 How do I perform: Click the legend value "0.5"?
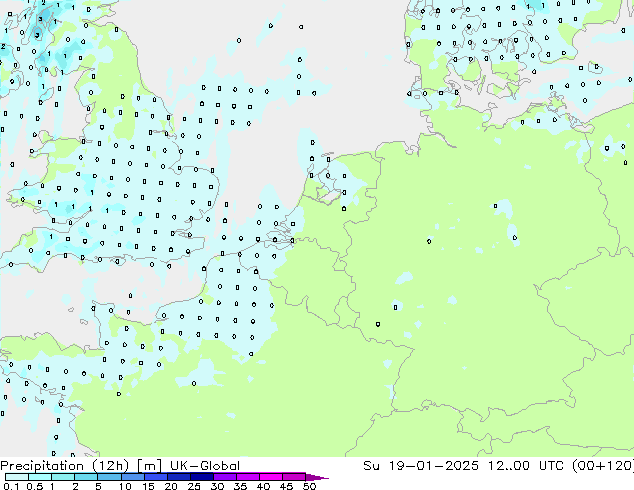click(35, 486)
